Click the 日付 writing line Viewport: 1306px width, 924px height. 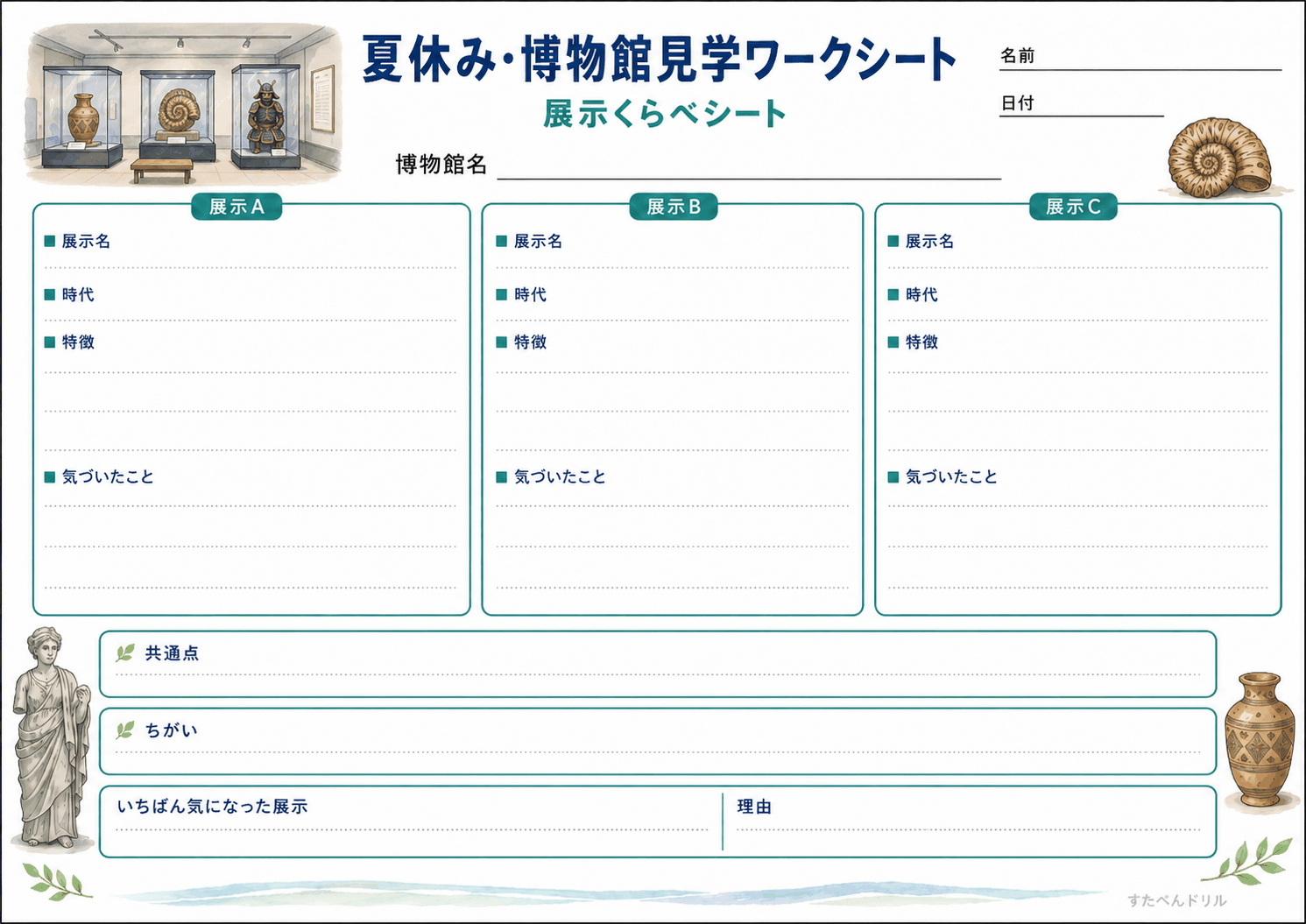coord(1082,116)
